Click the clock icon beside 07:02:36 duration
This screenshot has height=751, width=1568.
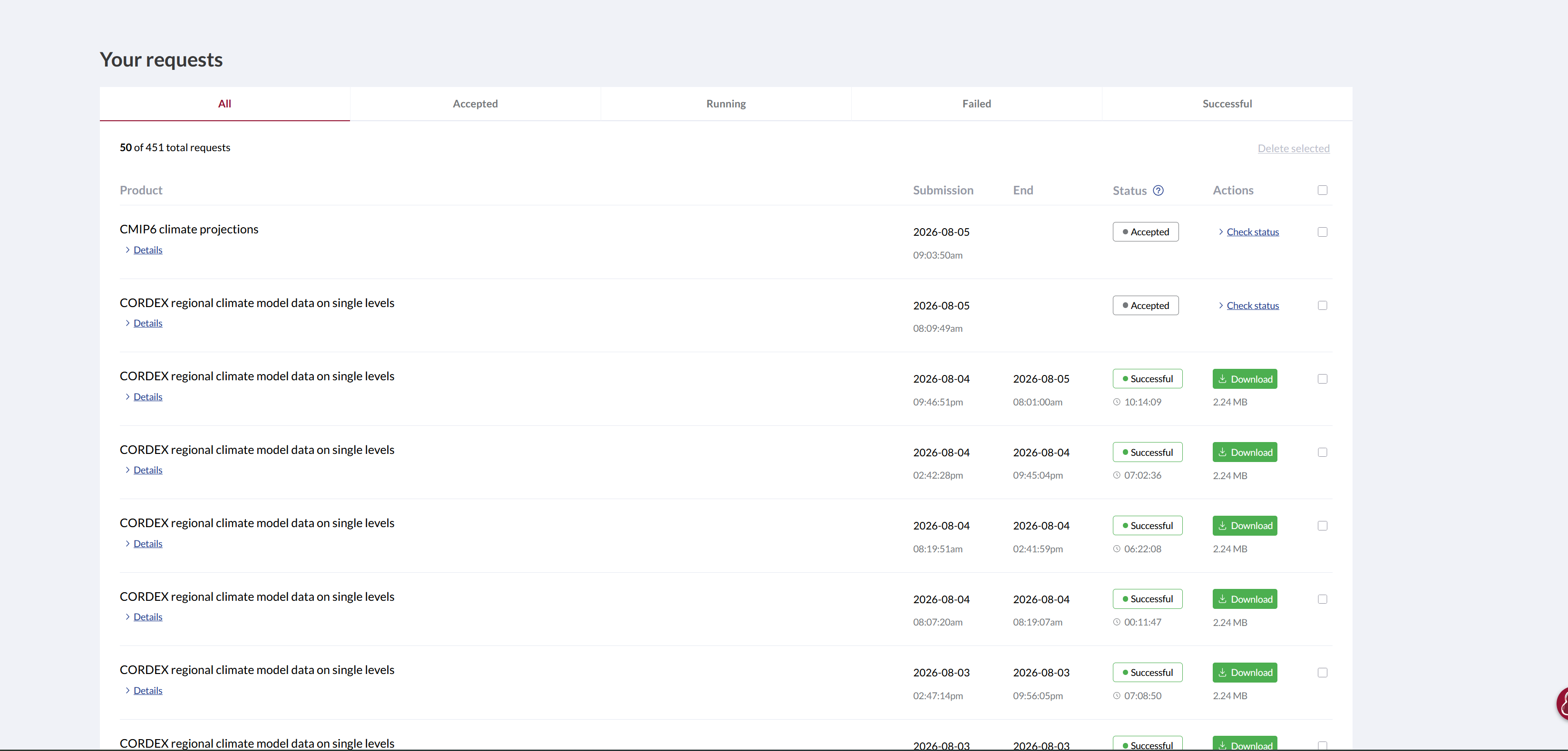(x=1117, y=475)
